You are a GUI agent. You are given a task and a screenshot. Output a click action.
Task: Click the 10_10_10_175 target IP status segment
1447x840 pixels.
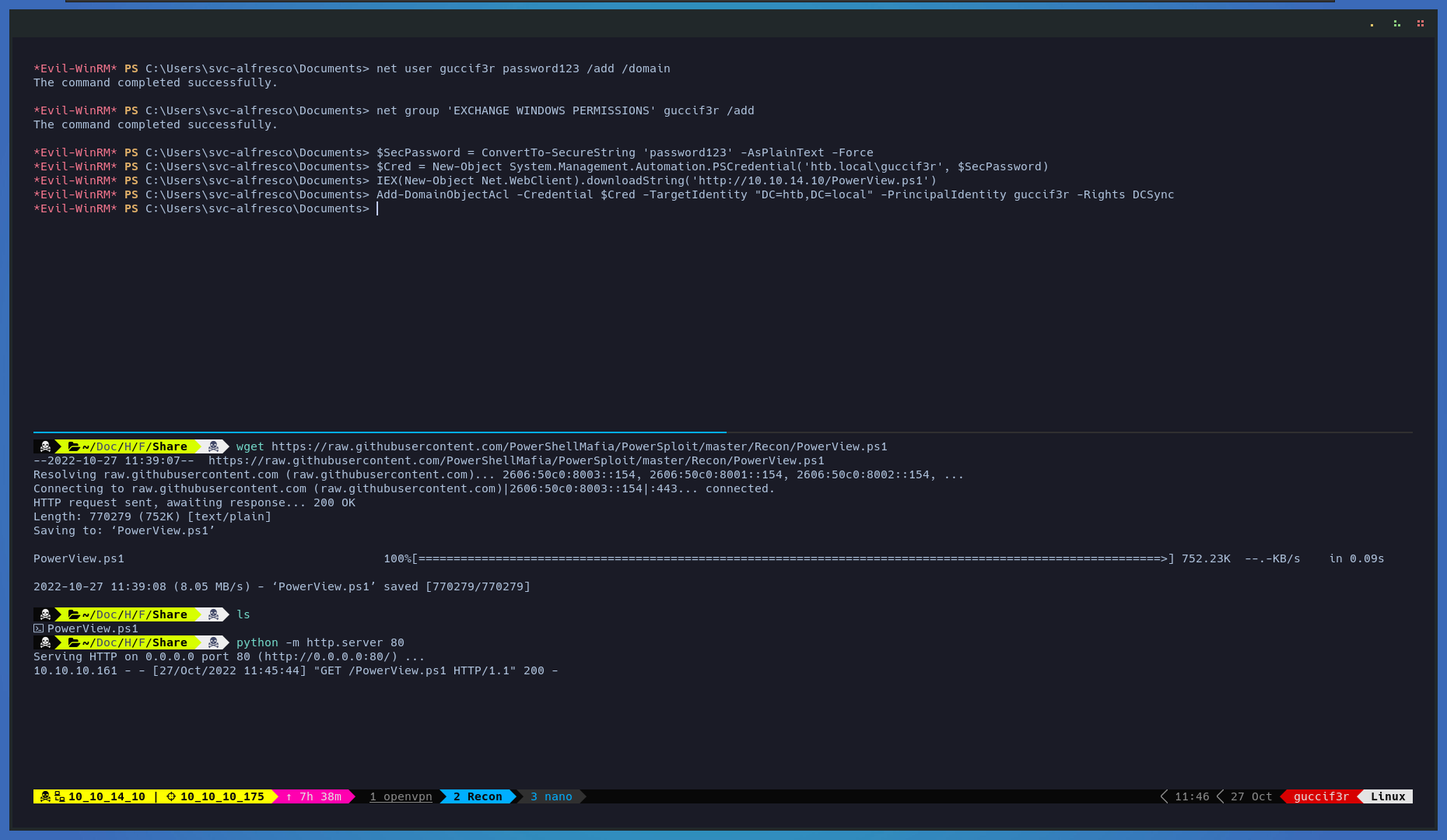[222, 796]
